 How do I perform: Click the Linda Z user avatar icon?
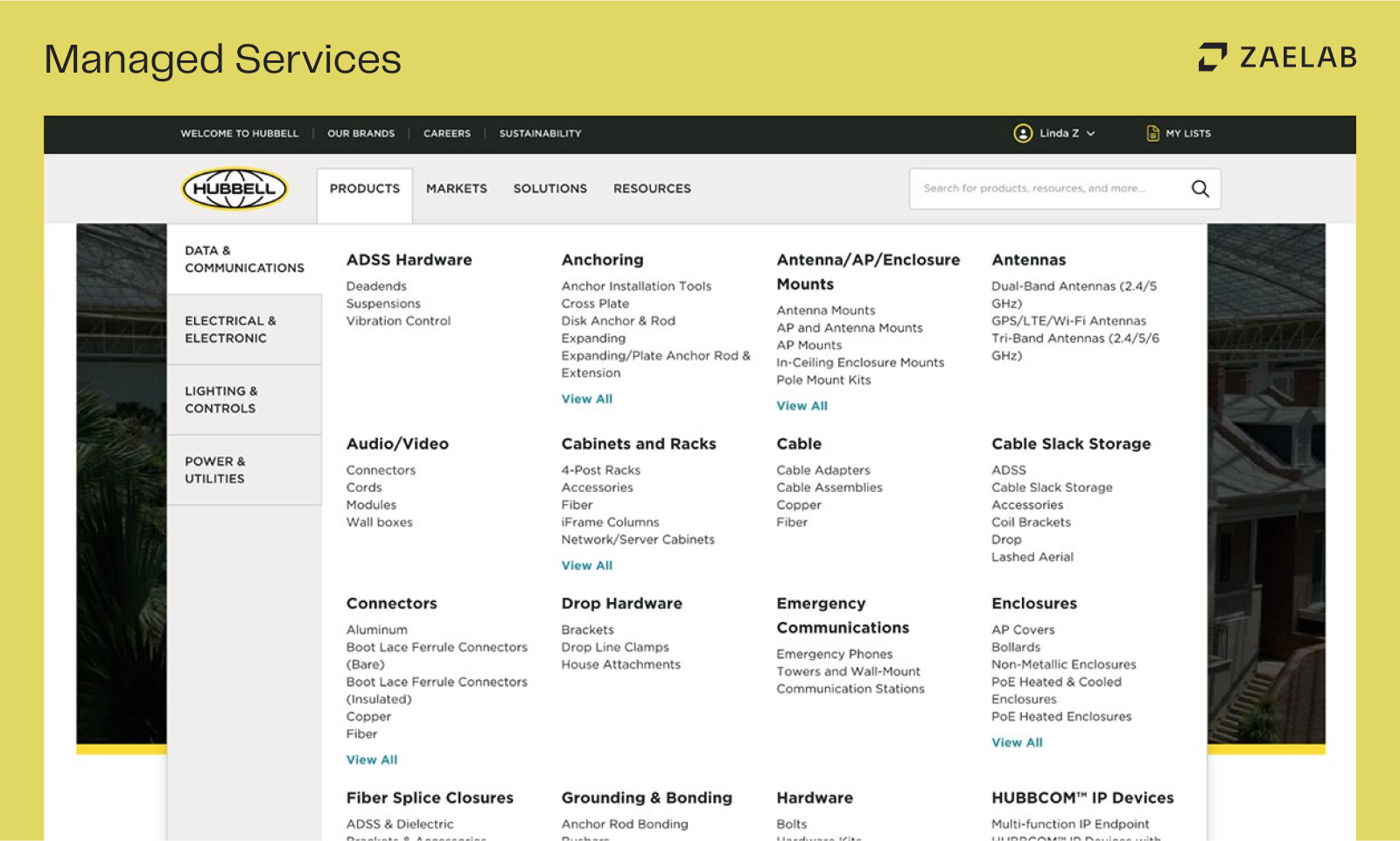click(x=1023, y=133)
